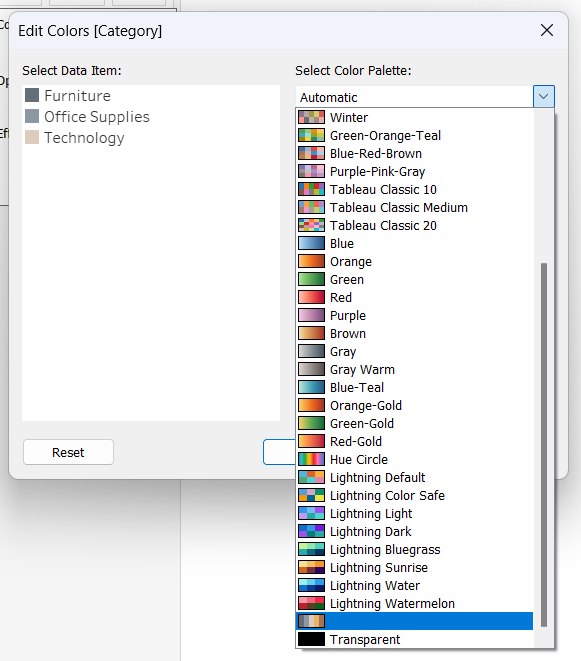Screen dimensions: 581x661
Task: Choose the Orange-Gold palette
Action: point(414,406)
